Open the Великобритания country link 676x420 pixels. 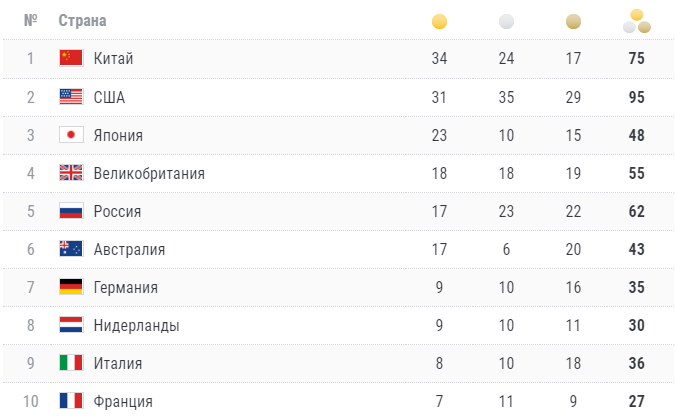click(149, 173)
